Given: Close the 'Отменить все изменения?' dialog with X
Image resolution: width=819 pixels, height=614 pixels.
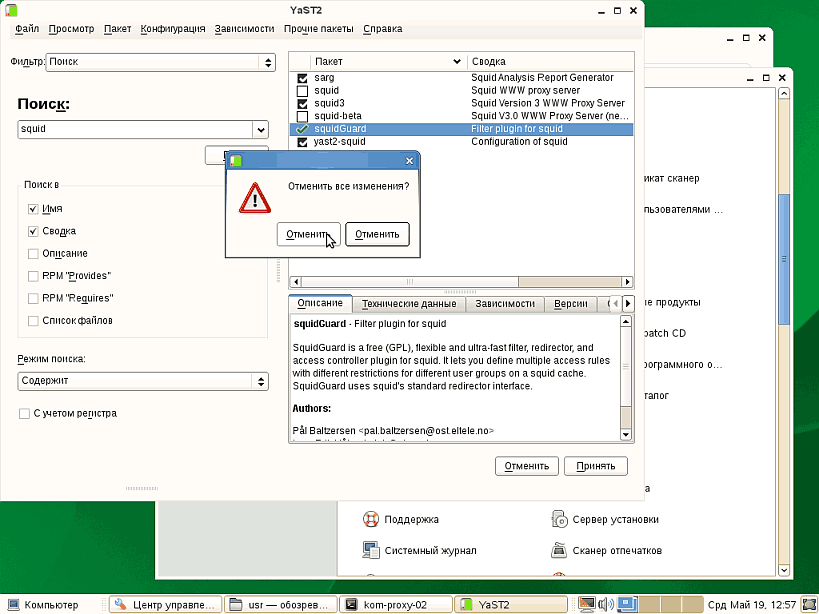Looking at the screenshot, I should coord(410,161).
